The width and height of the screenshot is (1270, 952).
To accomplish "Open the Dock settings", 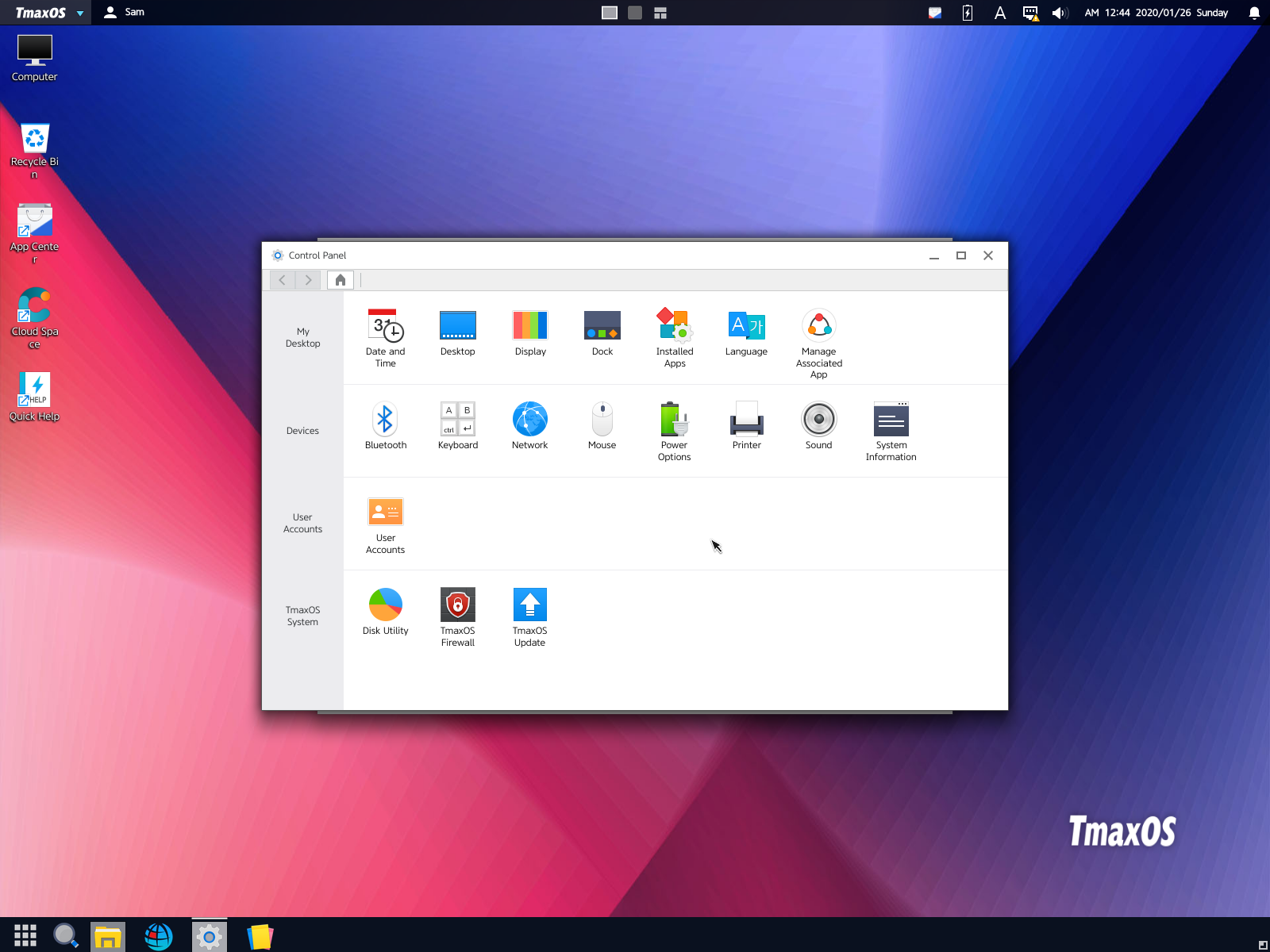I will tap(602, 331).
